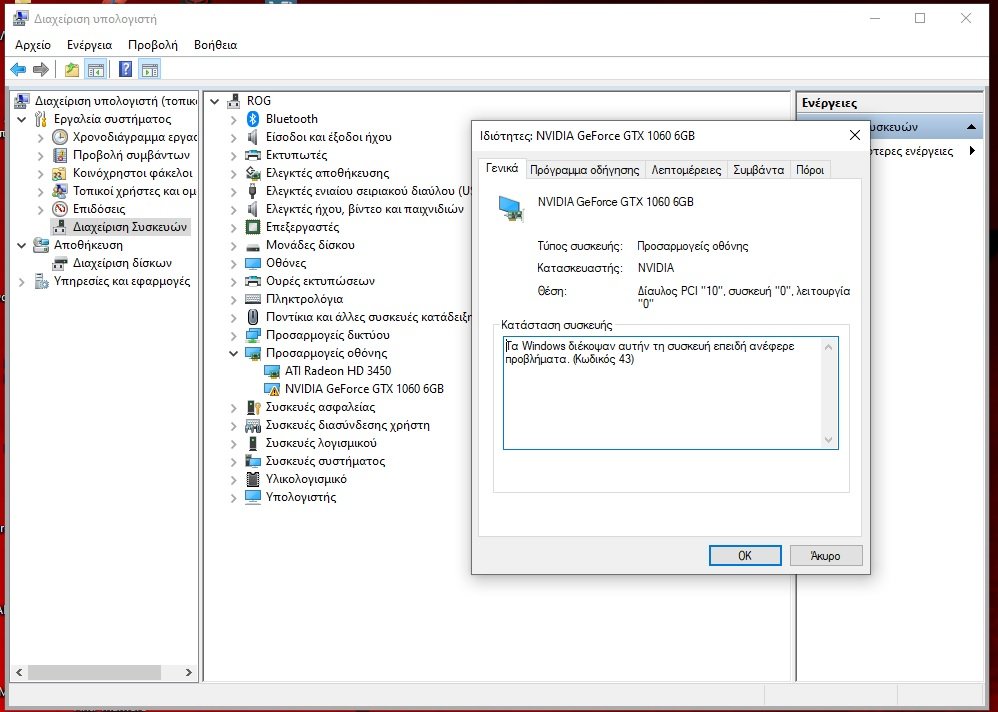The image size is (998, 712).
Task: Collapse Προσαρμογείς οθόνης display adapters node
Action: [x=234, y=353]
